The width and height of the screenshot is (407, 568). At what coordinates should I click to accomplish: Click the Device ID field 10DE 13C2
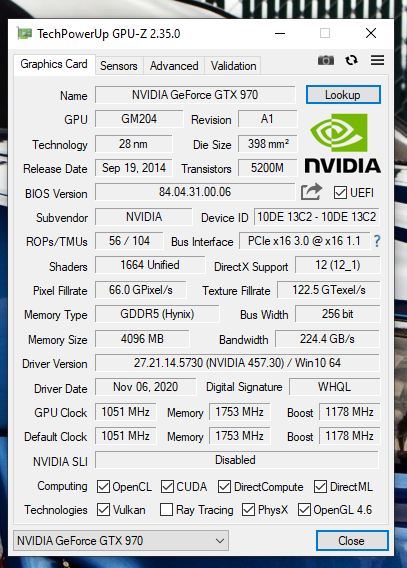[x=316, y=217]
